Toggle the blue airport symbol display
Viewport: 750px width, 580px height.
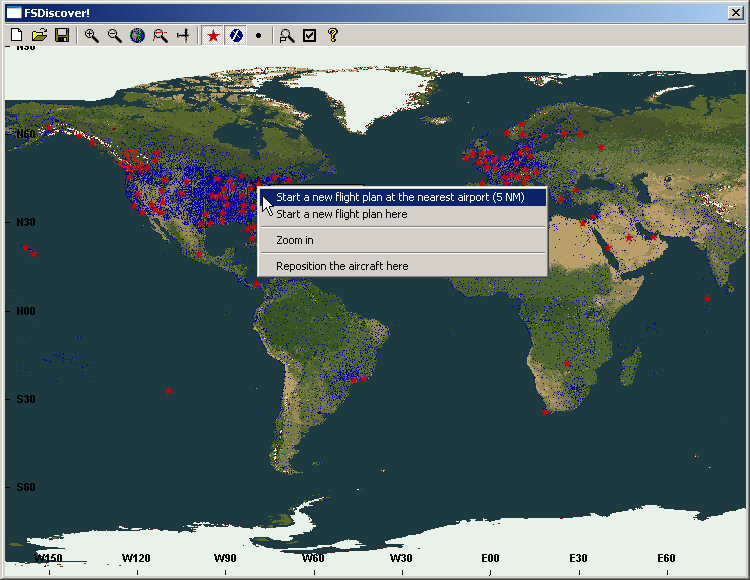click(235, 35)
